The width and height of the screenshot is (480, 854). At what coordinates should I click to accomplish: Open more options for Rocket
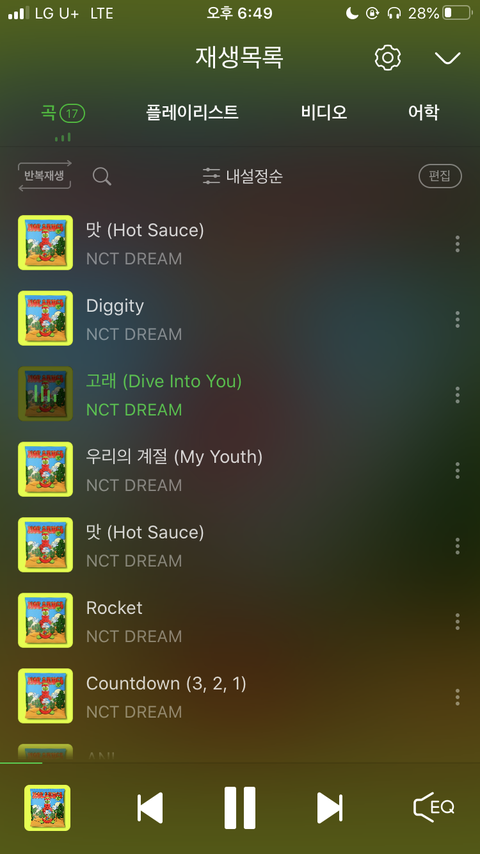(457, 621)
